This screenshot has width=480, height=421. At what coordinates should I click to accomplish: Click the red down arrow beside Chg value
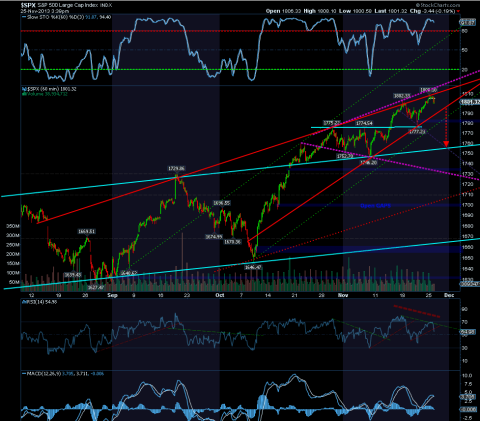tap(458, 11)
